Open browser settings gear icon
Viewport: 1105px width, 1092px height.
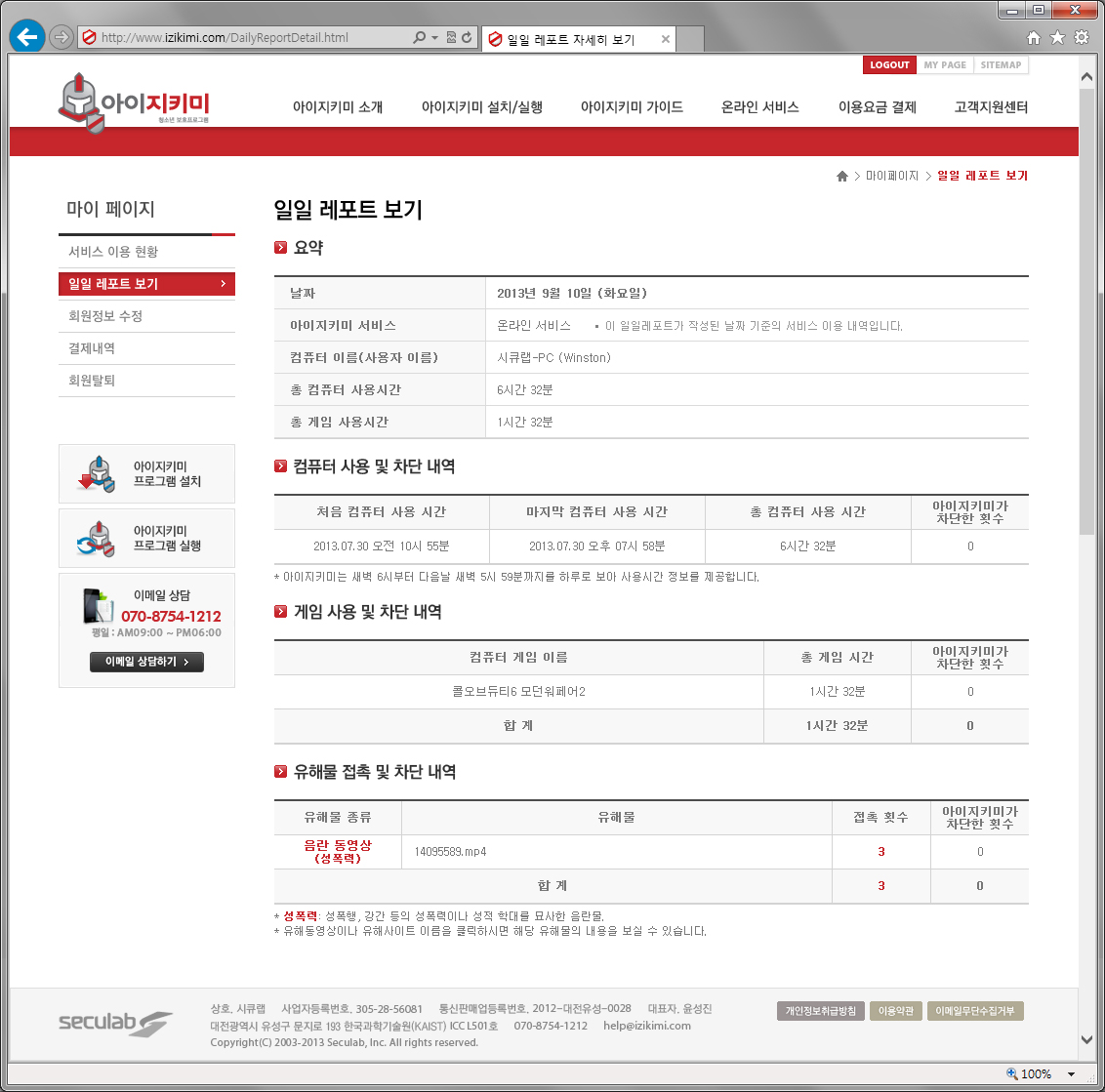click(x=1082, y=38)
